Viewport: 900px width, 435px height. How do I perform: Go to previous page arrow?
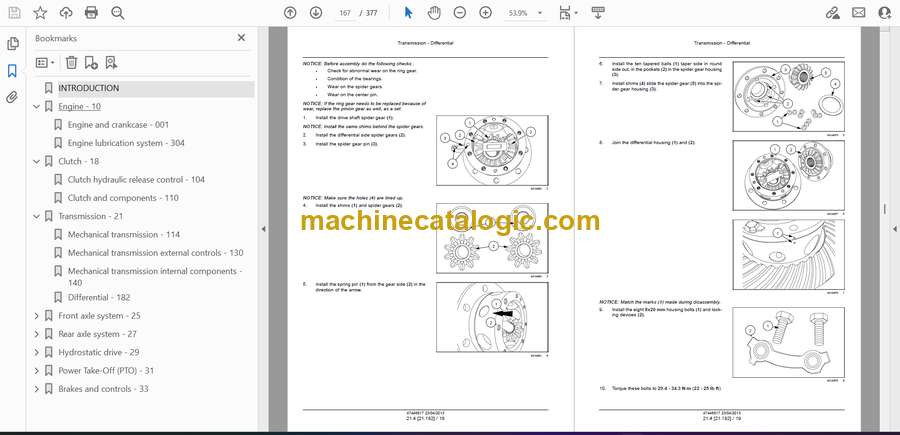(x=290, y=13)
